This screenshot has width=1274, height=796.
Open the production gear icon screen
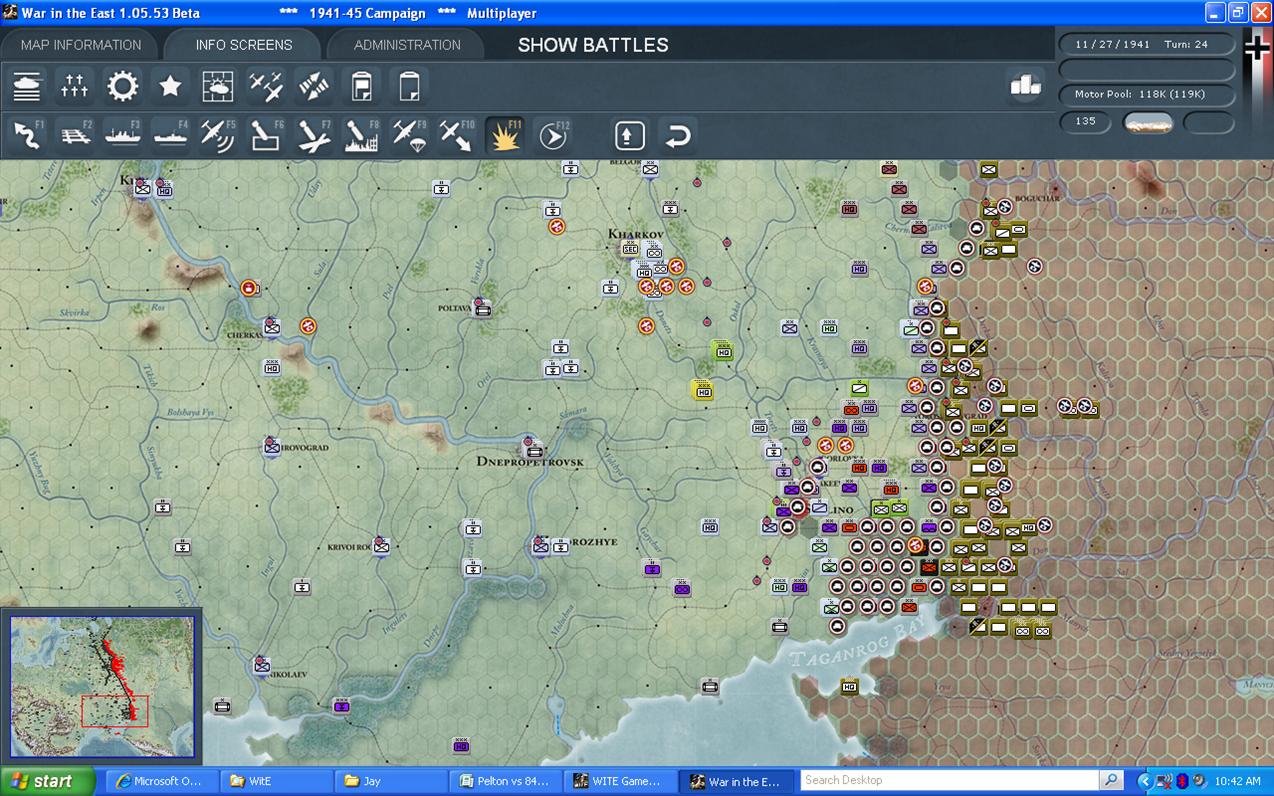(123, 87)
